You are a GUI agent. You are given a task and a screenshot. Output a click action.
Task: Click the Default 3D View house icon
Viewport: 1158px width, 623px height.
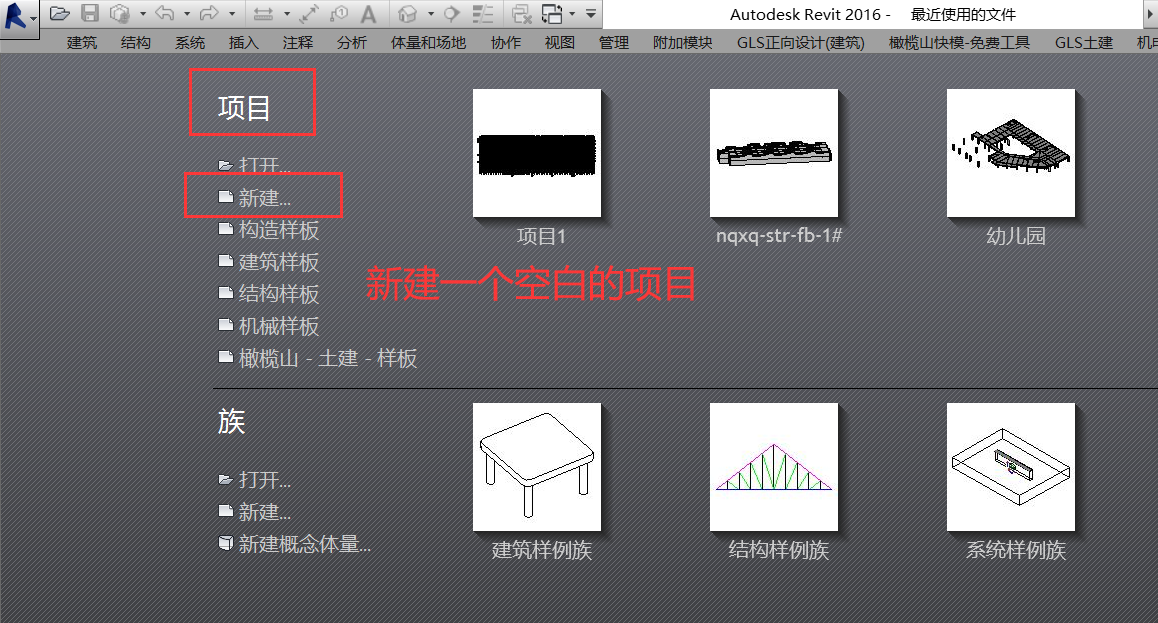click(x=407, y=13)
